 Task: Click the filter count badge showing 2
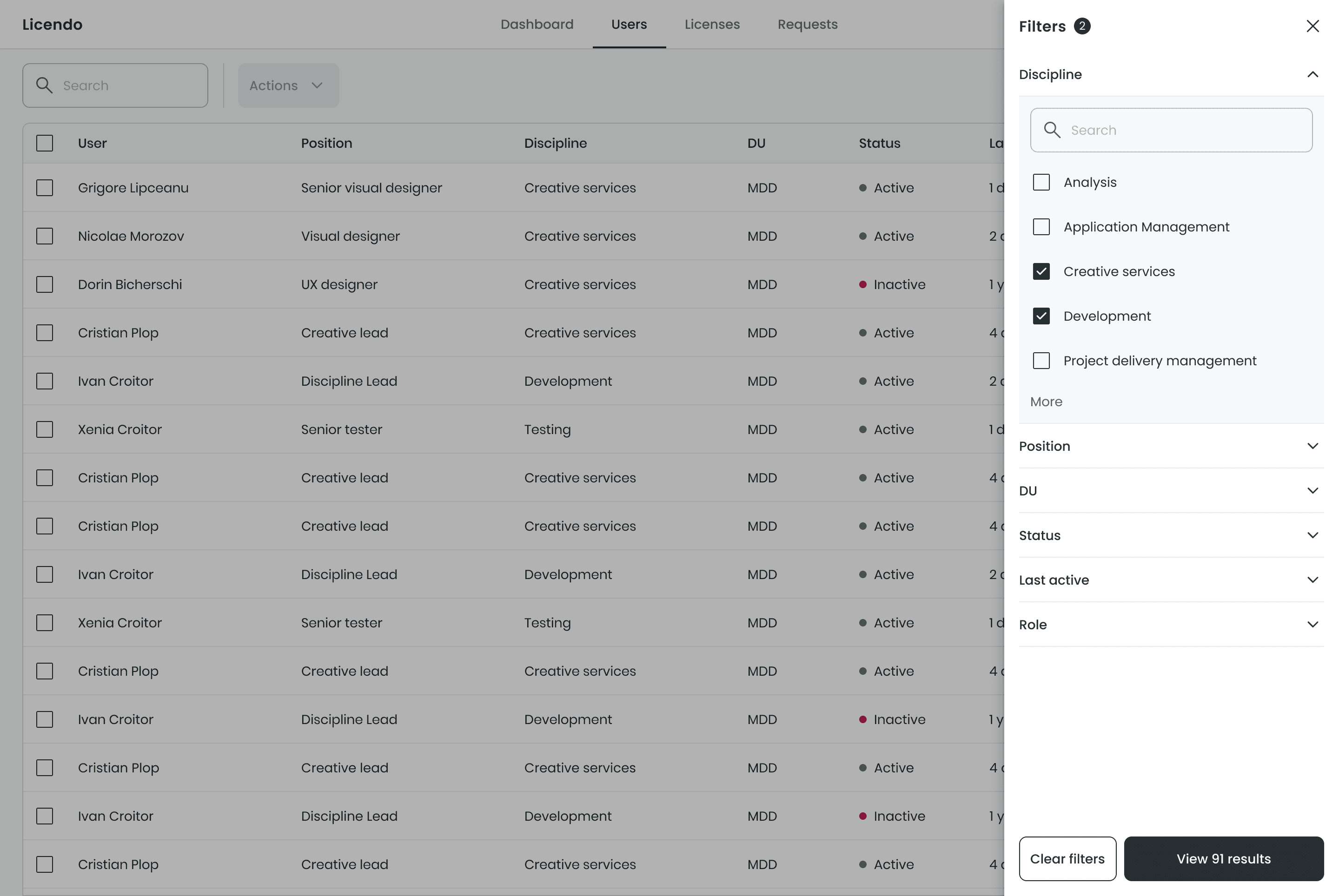pyautogui.click(x=1082, y=26)
